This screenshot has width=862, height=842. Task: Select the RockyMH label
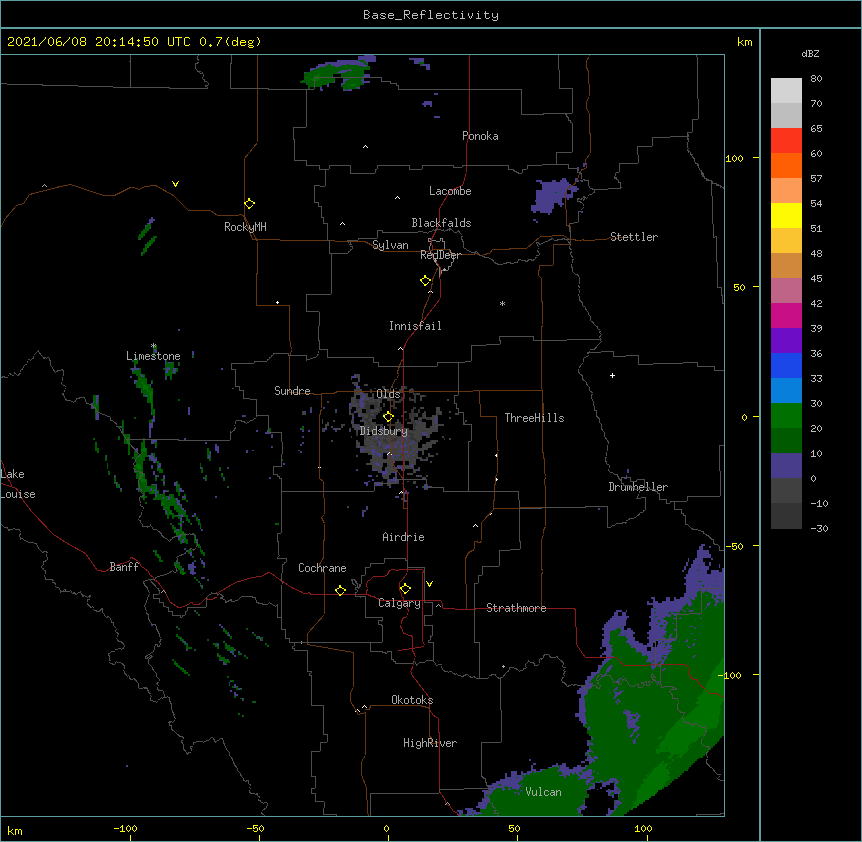(245, 227)
